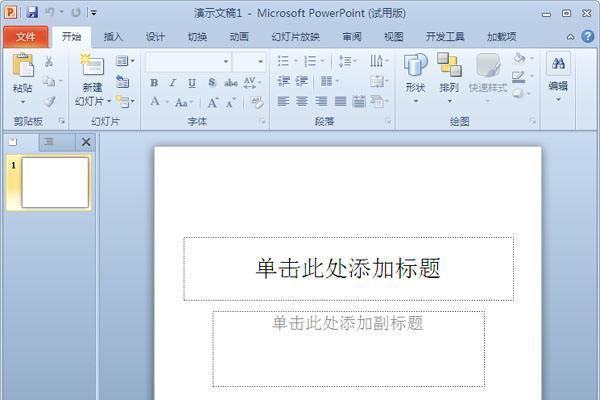
Task: Click the Copy icon in clipboard group
Action: (x=49, y=81)
